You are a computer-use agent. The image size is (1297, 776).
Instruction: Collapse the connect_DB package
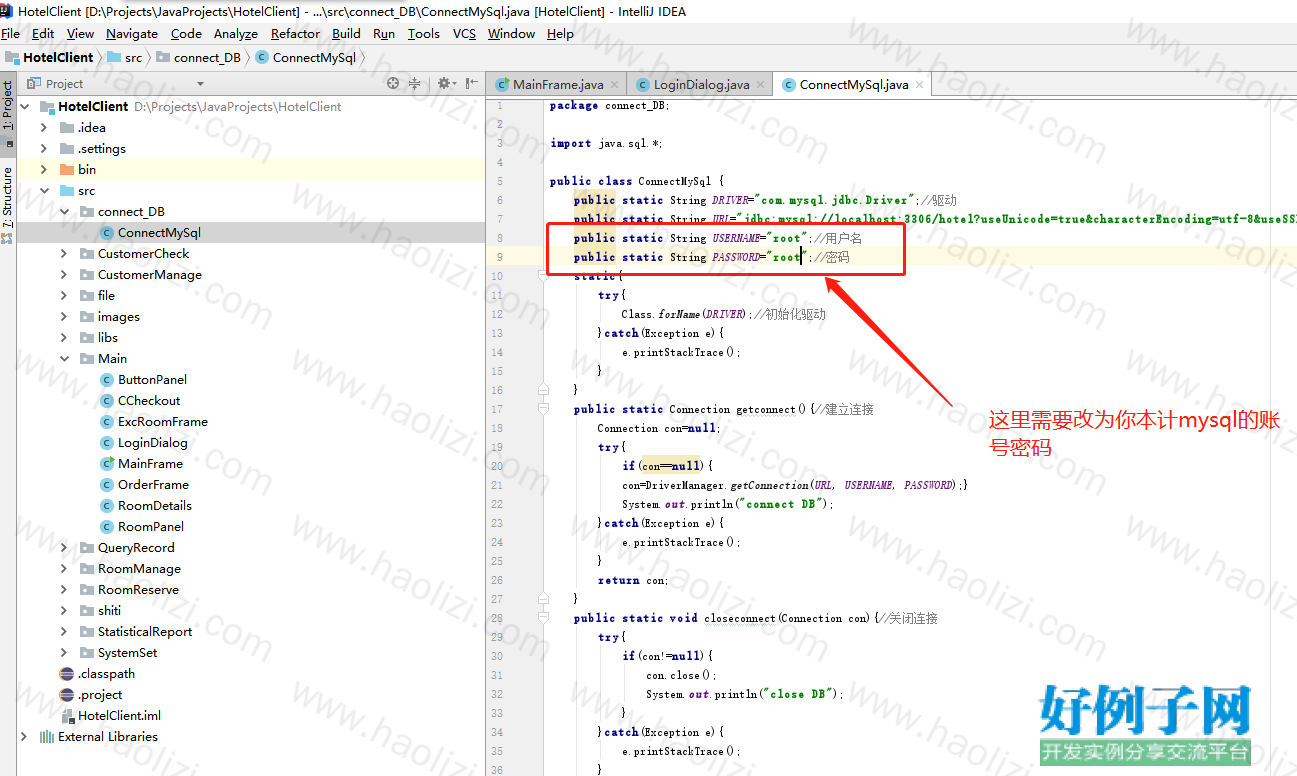[64, 212]
